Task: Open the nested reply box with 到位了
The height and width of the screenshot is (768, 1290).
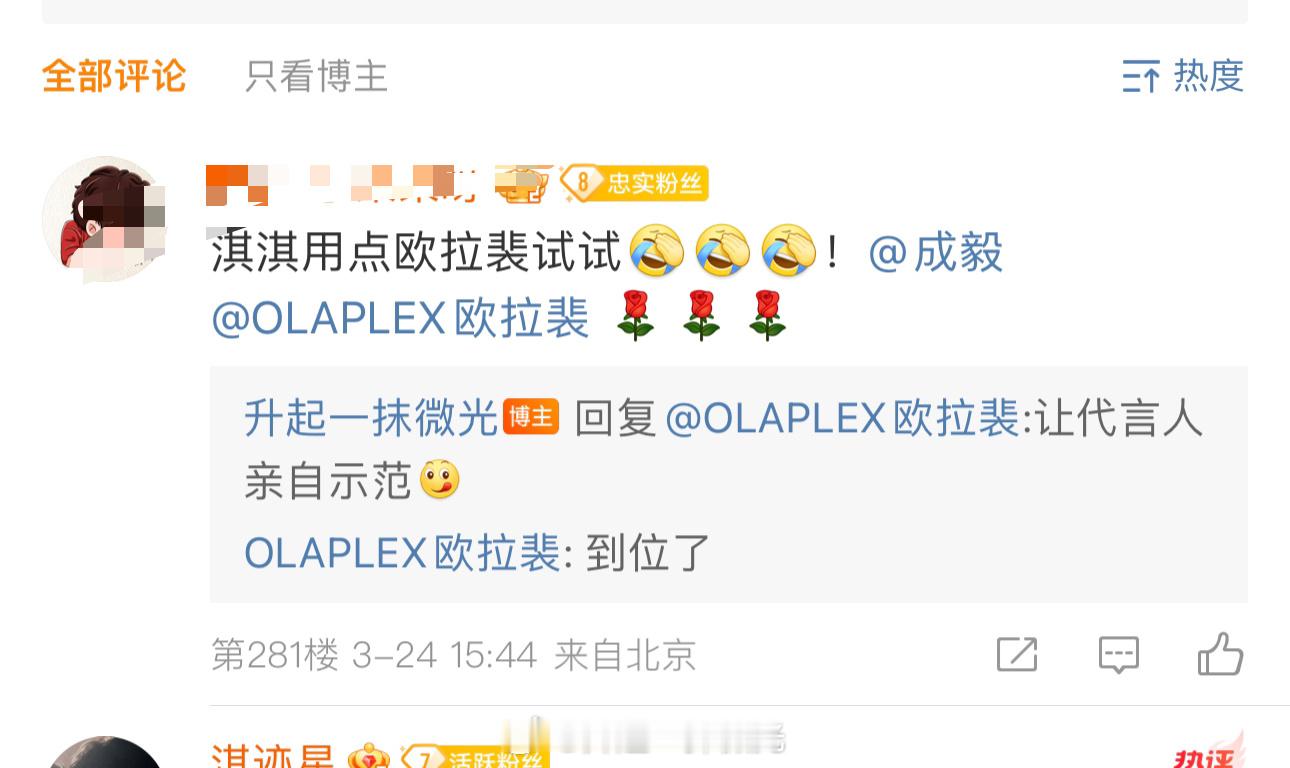Action: (728, 484)
